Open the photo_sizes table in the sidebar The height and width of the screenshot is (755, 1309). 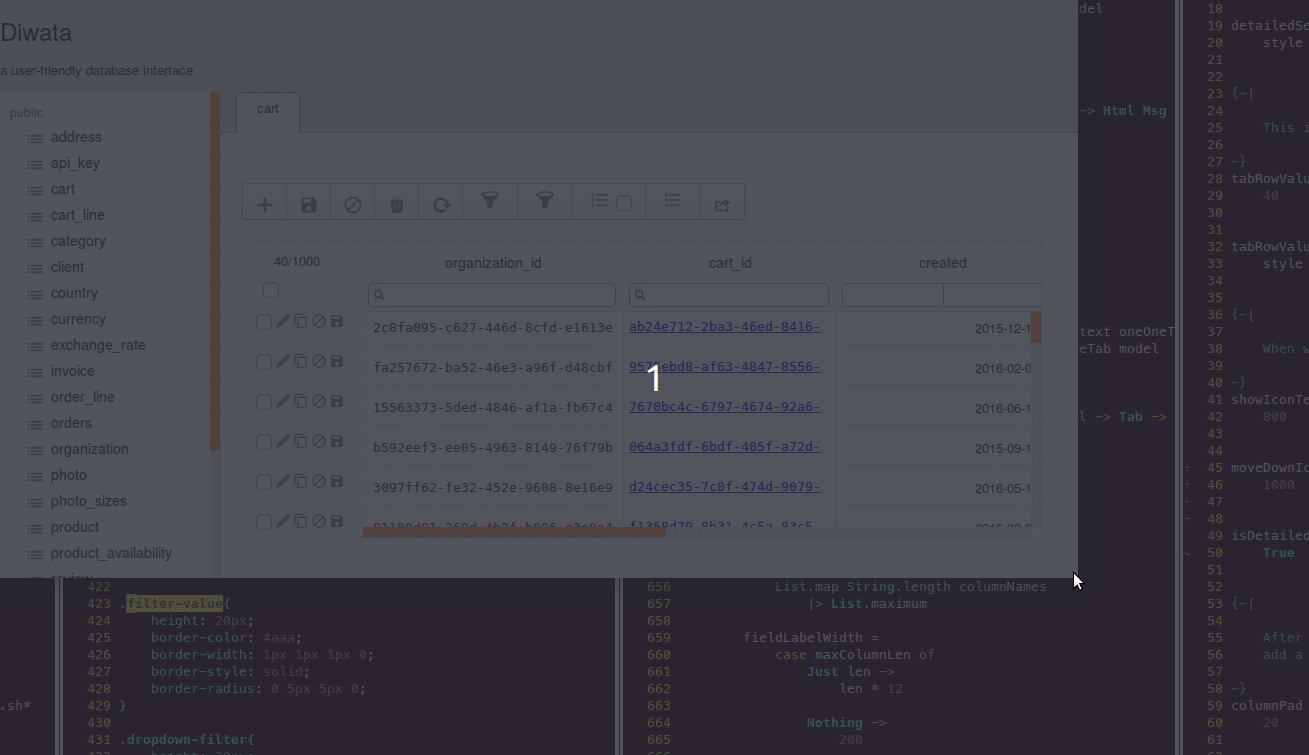point(88,501)
